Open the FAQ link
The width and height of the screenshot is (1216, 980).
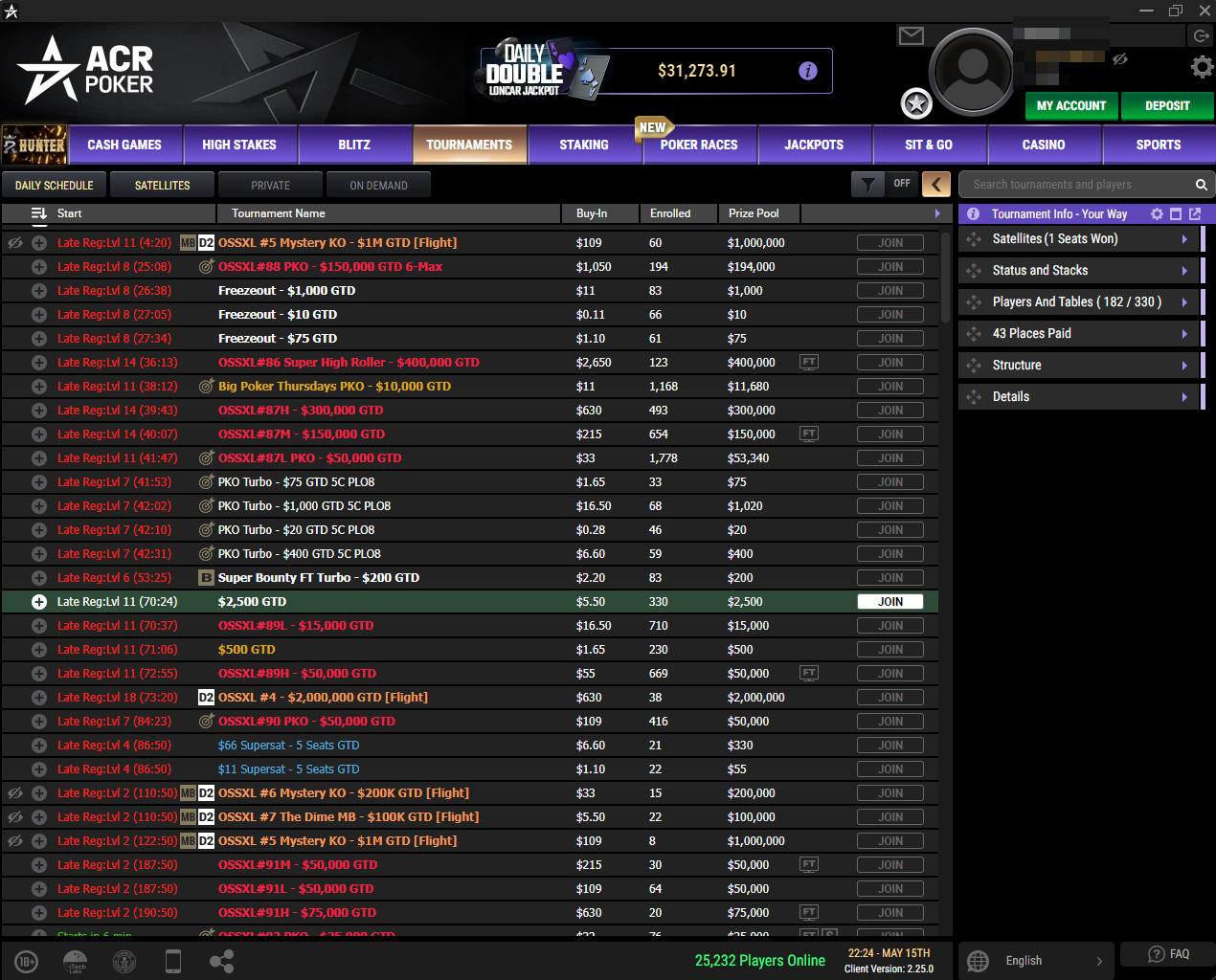click(1168, 954)
